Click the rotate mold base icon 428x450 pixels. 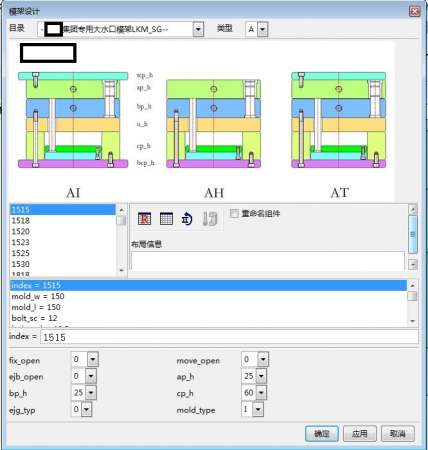click(187, 219)
